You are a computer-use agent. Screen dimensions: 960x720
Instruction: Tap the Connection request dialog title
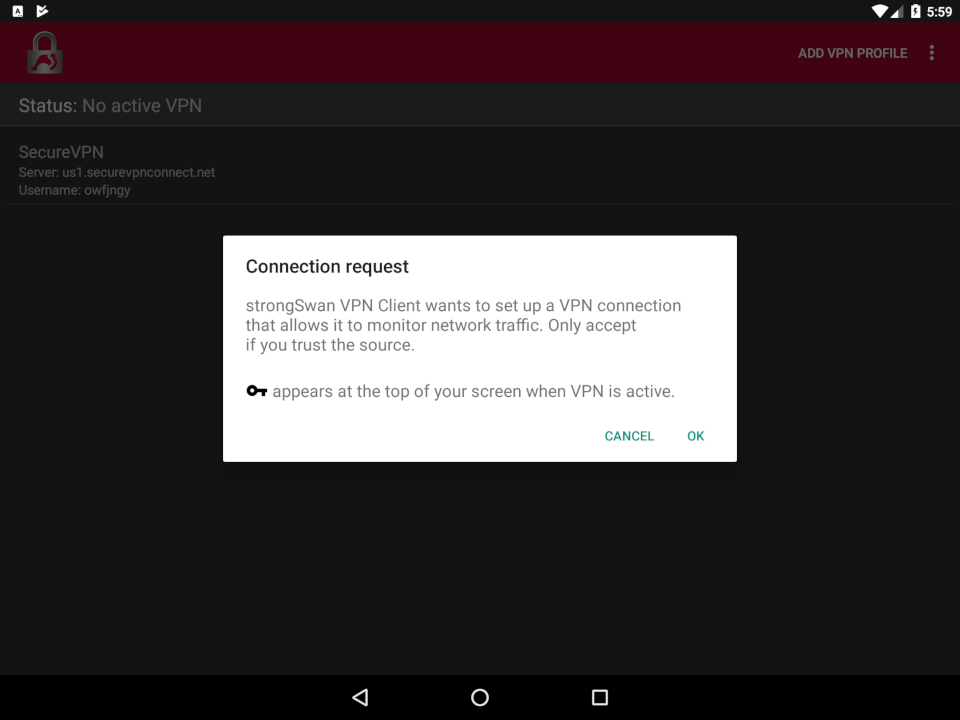[x=327, y=267]
